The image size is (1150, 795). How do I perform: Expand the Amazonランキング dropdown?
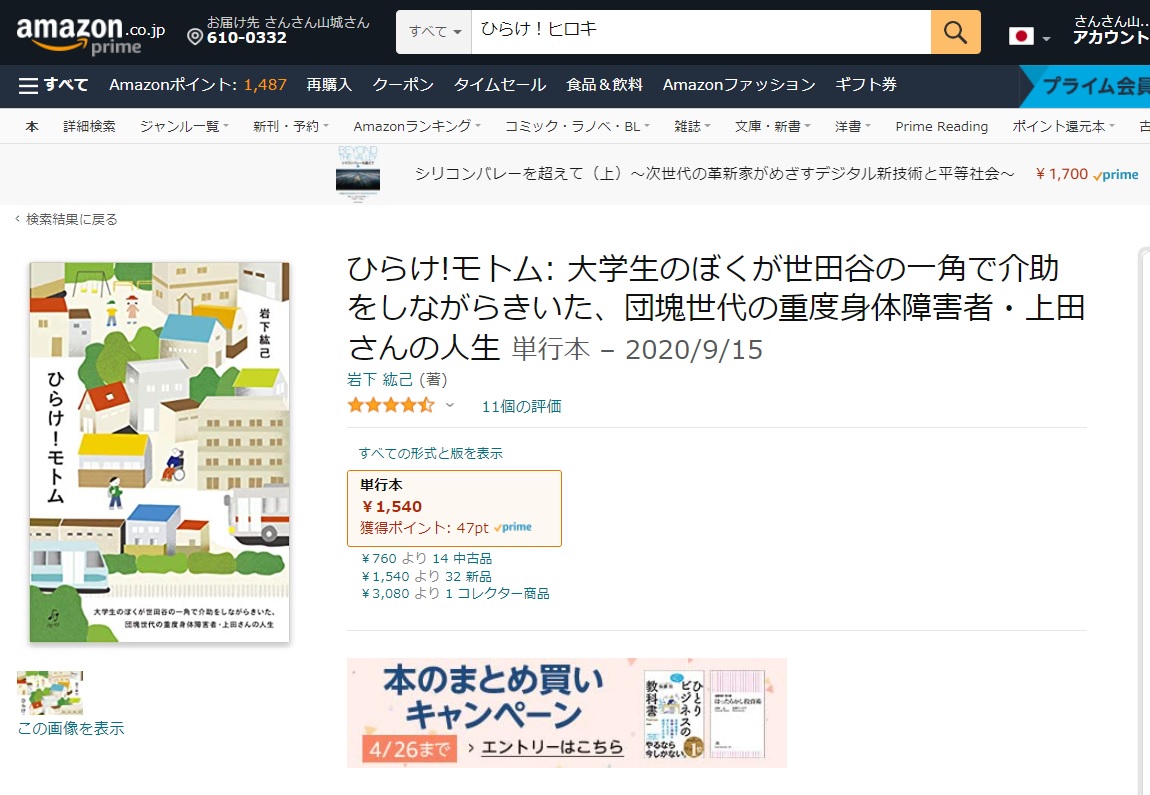point(417,126)
